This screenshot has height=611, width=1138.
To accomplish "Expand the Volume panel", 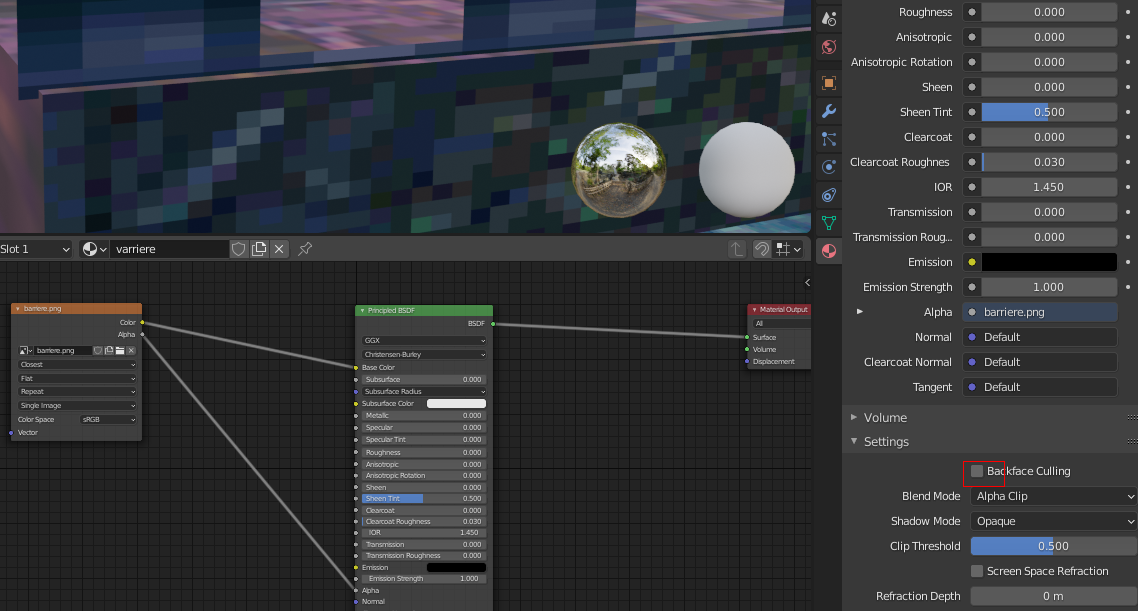I will tap(885, 417).
